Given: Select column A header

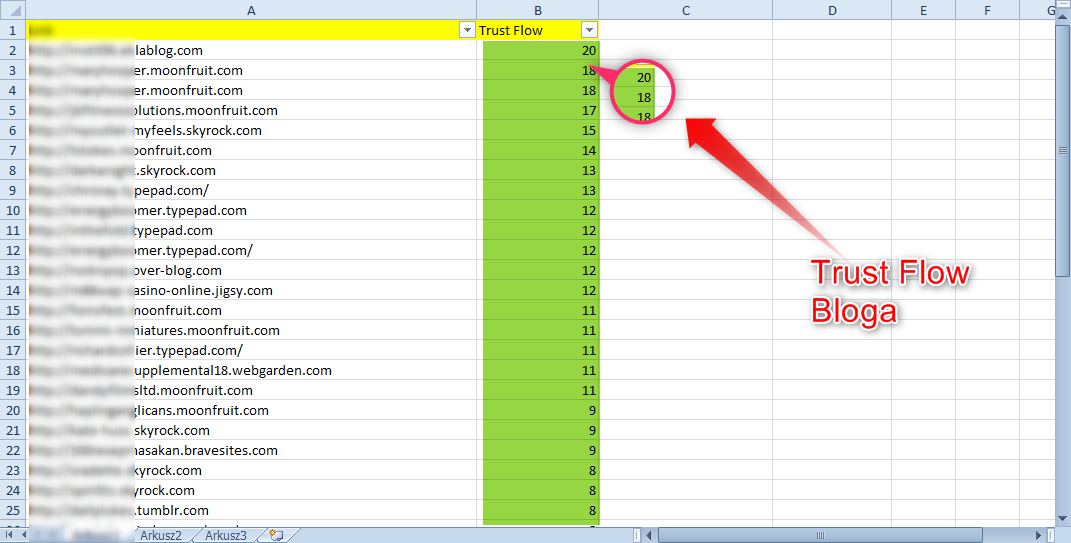Looking at the screenshot, I should [x=250, y=11].
